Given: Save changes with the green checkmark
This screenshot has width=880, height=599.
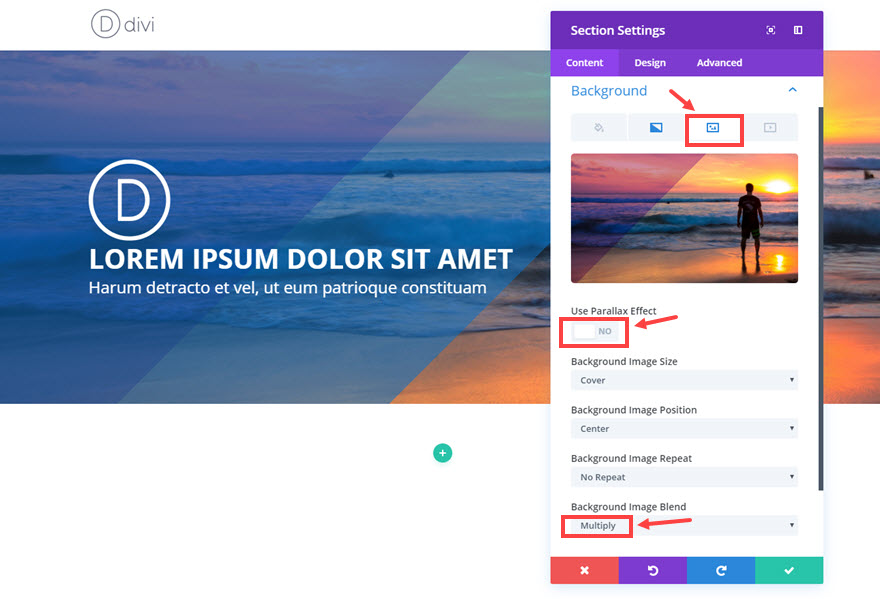Looking at the screenshot, I should [x=789, y=570].
